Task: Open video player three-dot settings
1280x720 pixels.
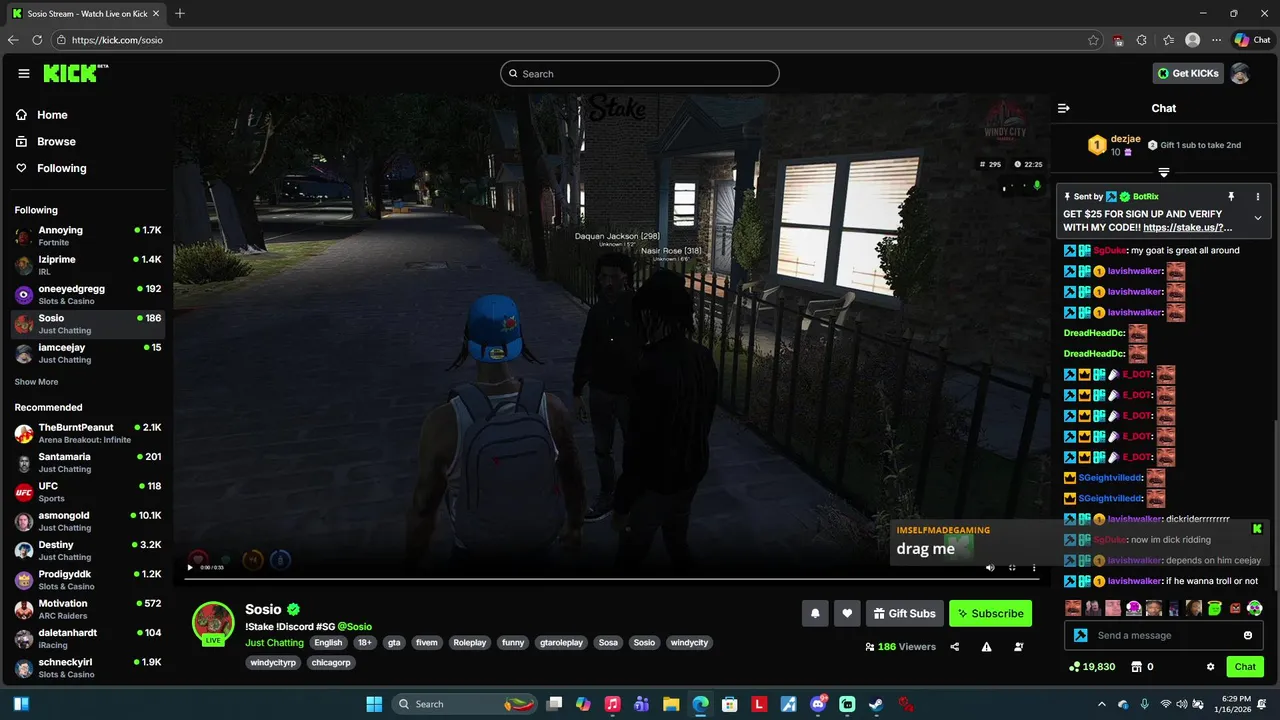Action: tap(1034, 567)
